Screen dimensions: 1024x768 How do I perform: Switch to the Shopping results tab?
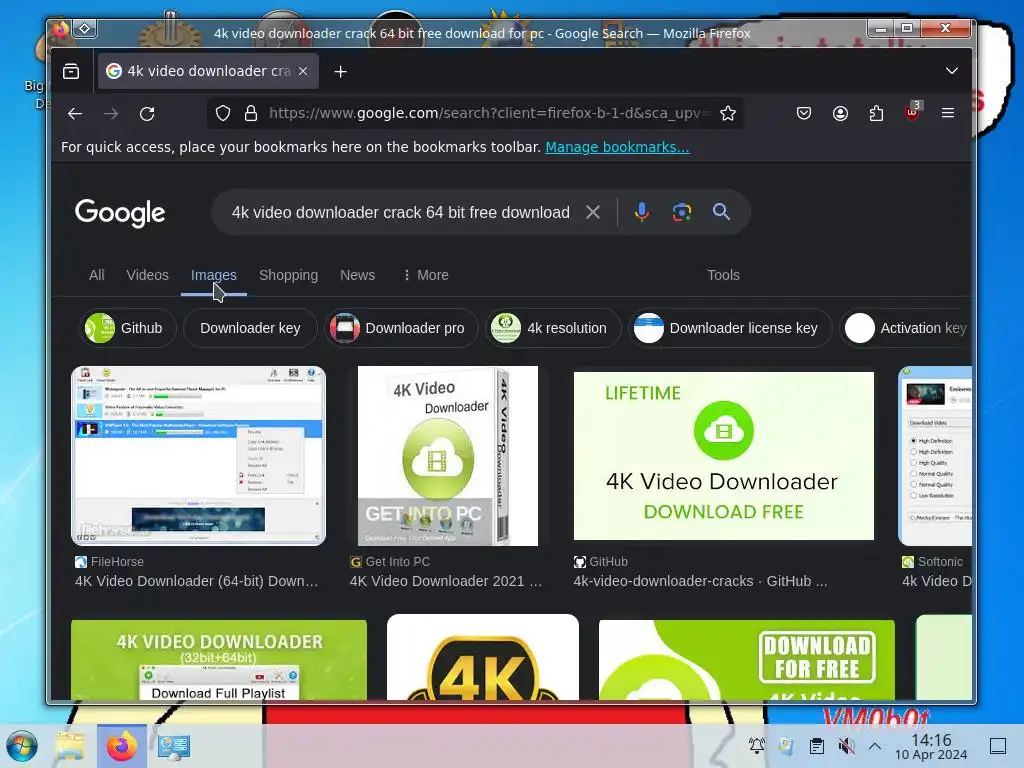pyautogui.click(x=289, y=275)
